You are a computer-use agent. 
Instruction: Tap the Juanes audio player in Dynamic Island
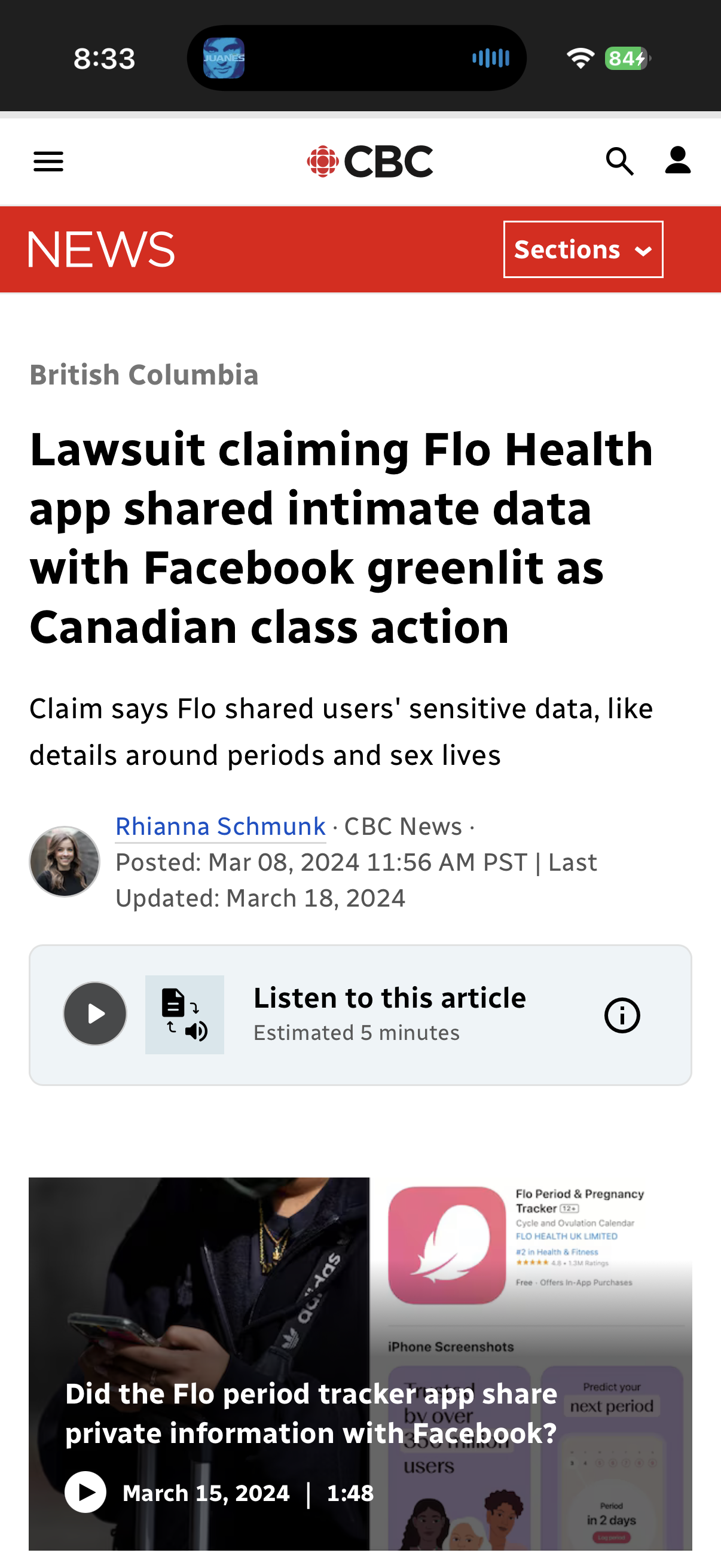click(225, 58)
